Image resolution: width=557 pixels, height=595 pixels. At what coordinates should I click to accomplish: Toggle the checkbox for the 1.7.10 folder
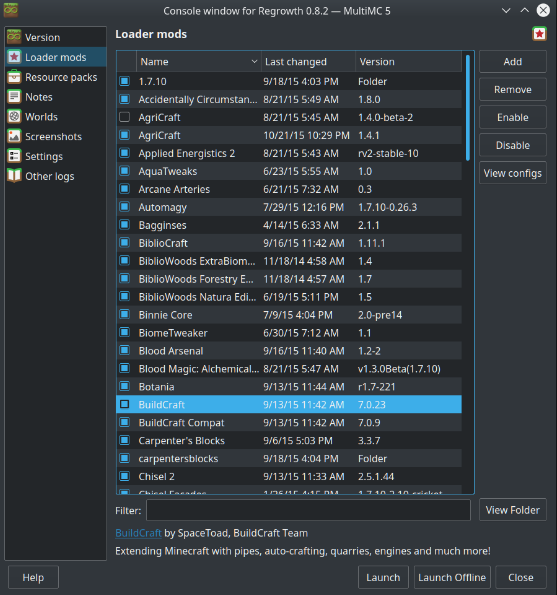[x=124, y=81]
